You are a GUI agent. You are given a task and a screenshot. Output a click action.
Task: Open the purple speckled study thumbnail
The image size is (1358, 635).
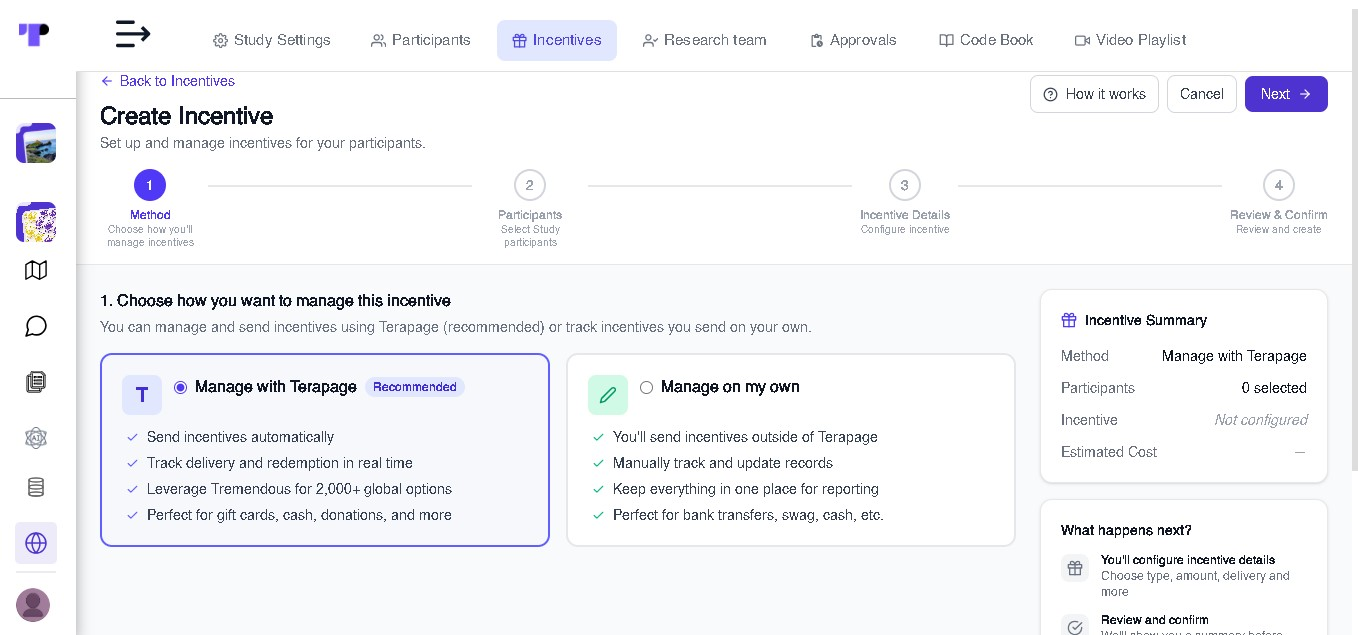pyautogui.click(x=36, y=222)
